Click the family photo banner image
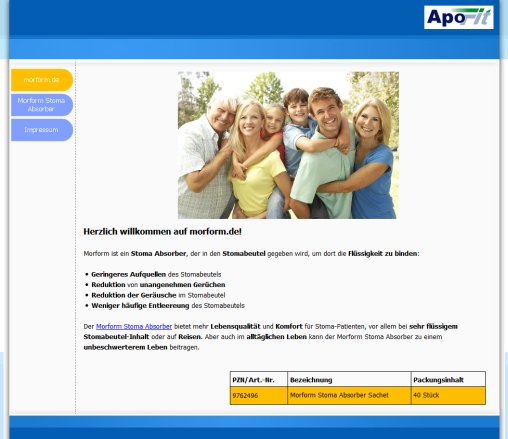 tap(288, 145)
